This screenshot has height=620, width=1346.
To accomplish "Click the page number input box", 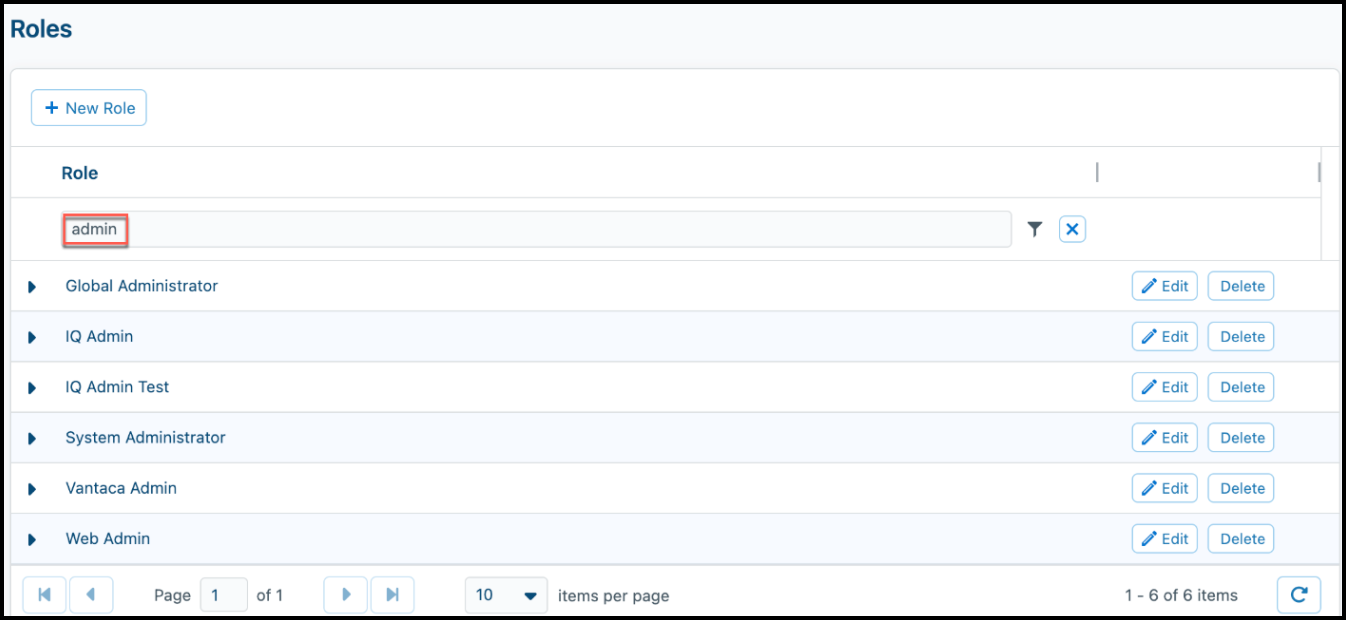I will (x=224, y=595).
